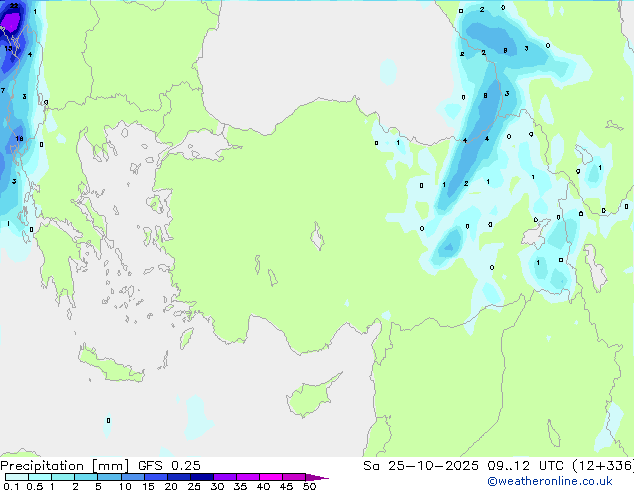
Task: Click the '0.5' legend label
Action: click(x=35, y=486)
